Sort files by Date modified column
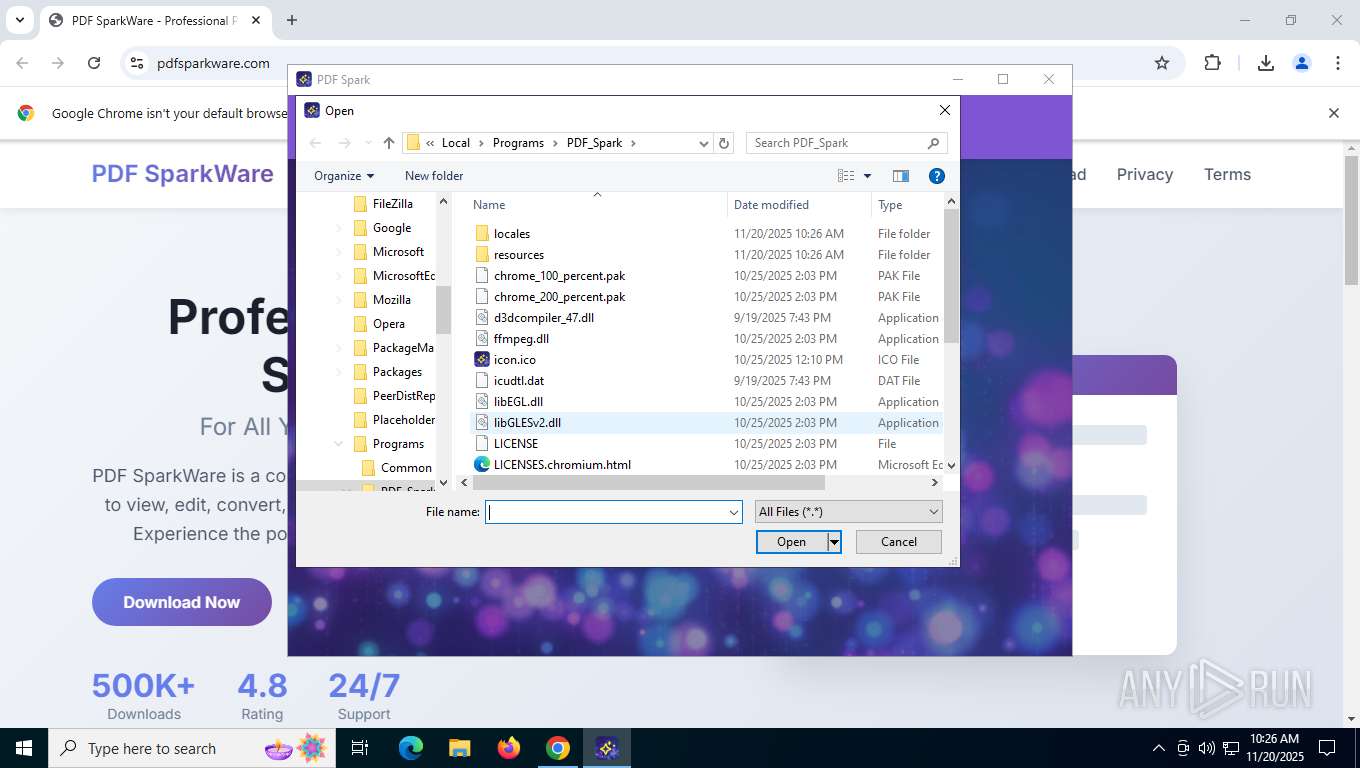 tap(799, 205)
